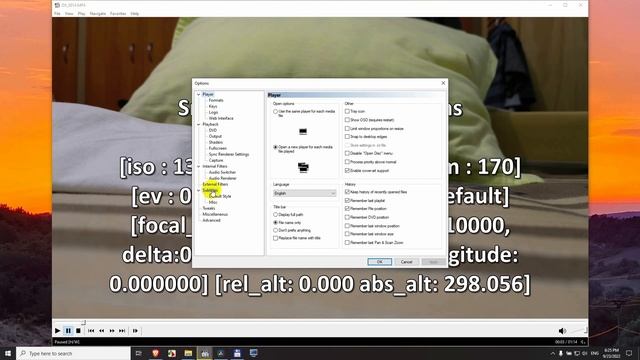Toggle 'Limit window proportions on resize'
The image size is (640, 360).
coord(347,128)
